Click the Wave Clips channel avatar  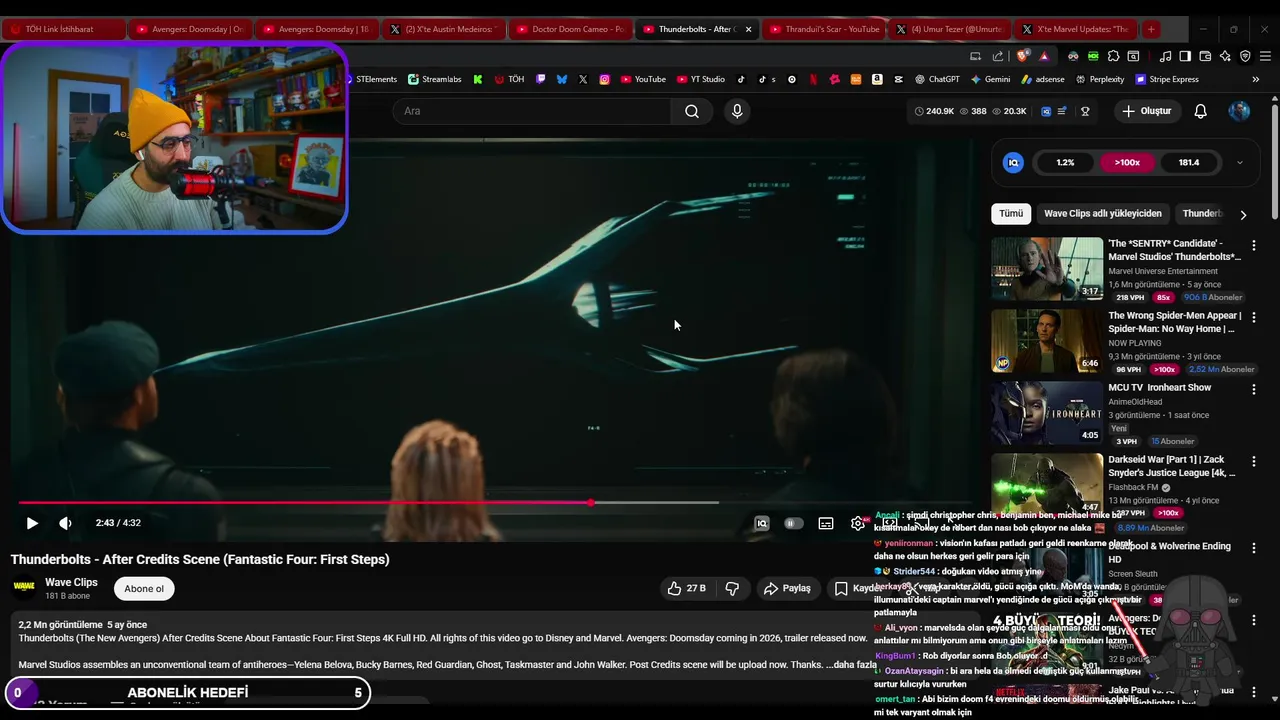point(24,587)
